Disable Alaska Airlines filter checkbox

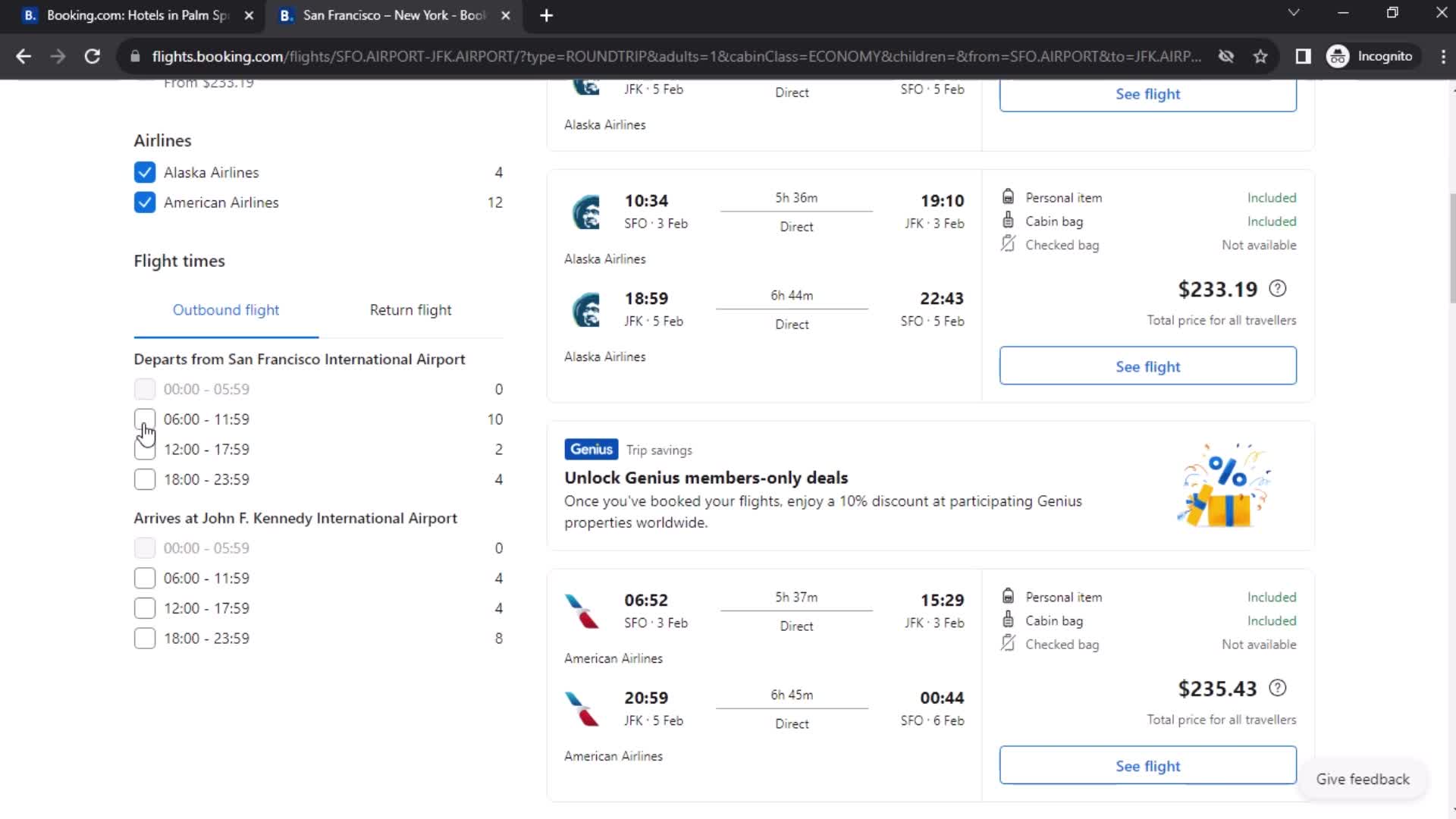(143, 172)
